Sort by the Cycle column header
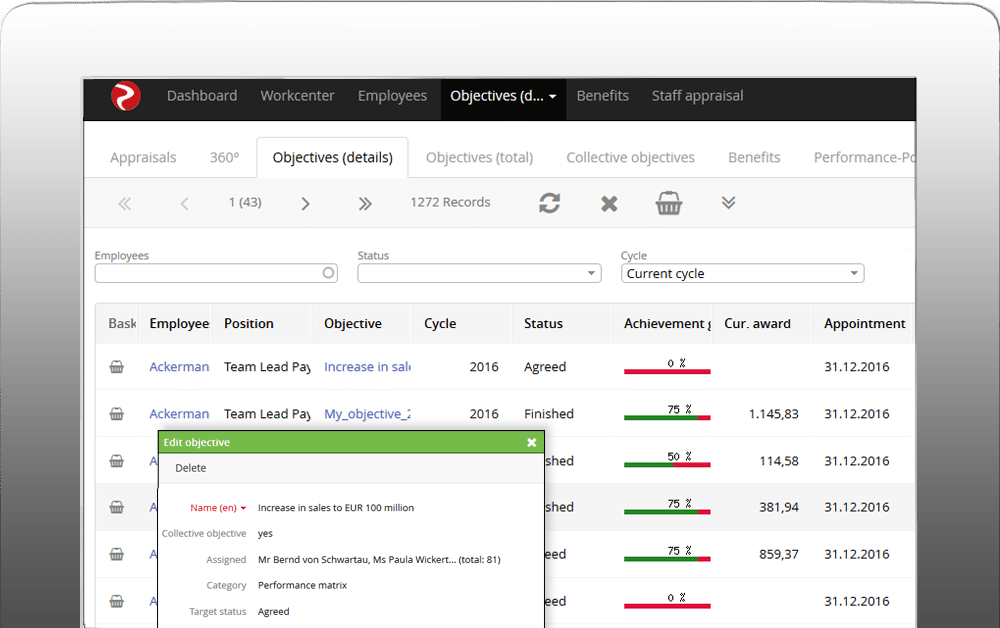The height and width of the screenshot is (628, 1000). (x=440, y=323)
